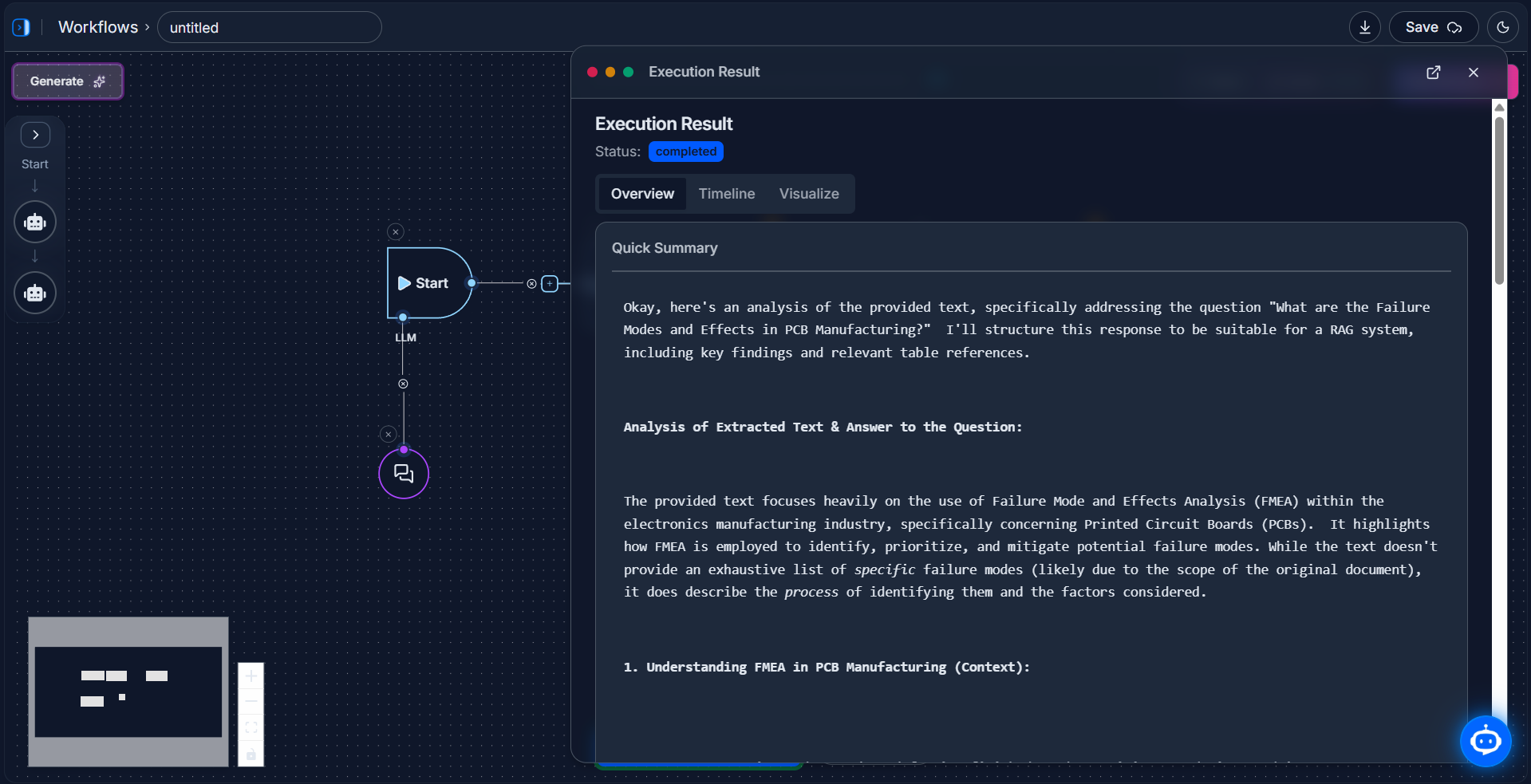Image resolution: width=1531 pixels, height=784 pixels.
Task: Toggle dark mode moon icon
Action: click(1503, 27)
